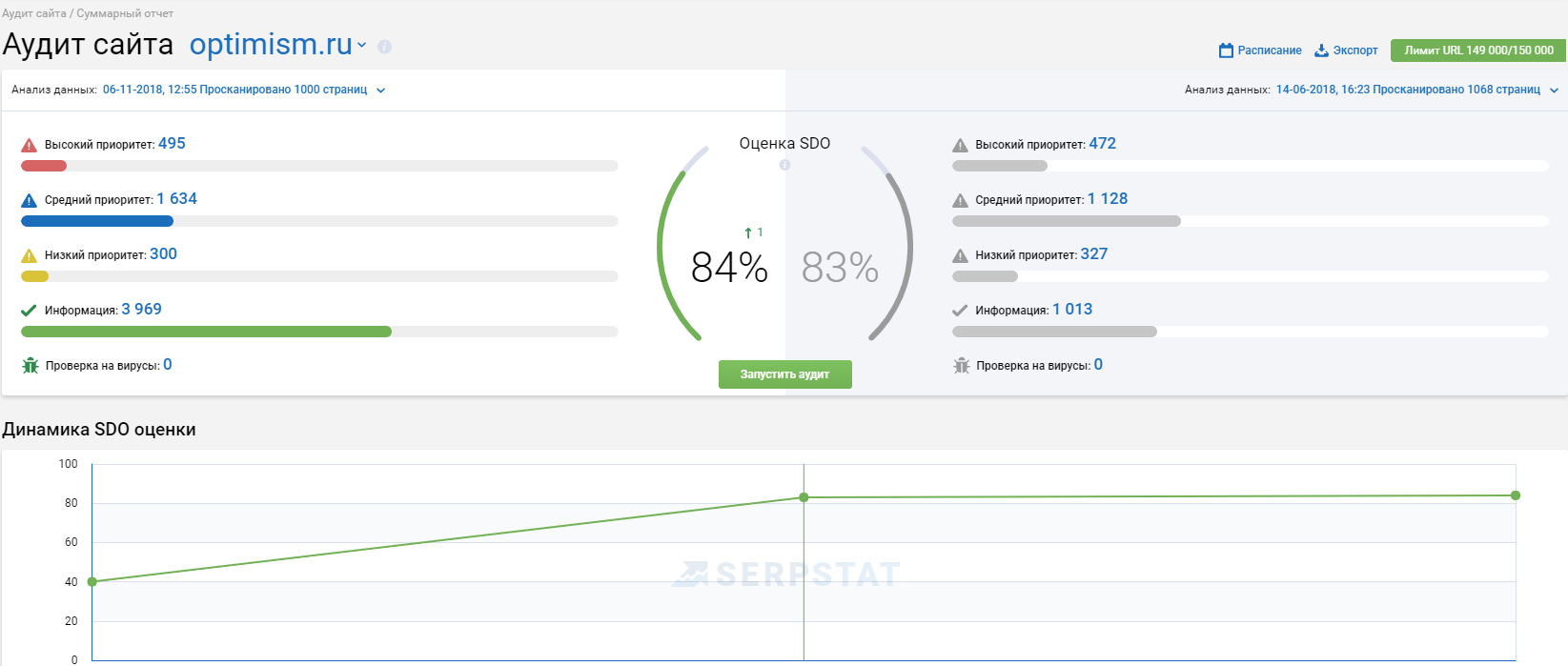Viewport: 1568px width, 666px height.
Task: Click the 84% SDO score
Action: [x=729, y=268]
